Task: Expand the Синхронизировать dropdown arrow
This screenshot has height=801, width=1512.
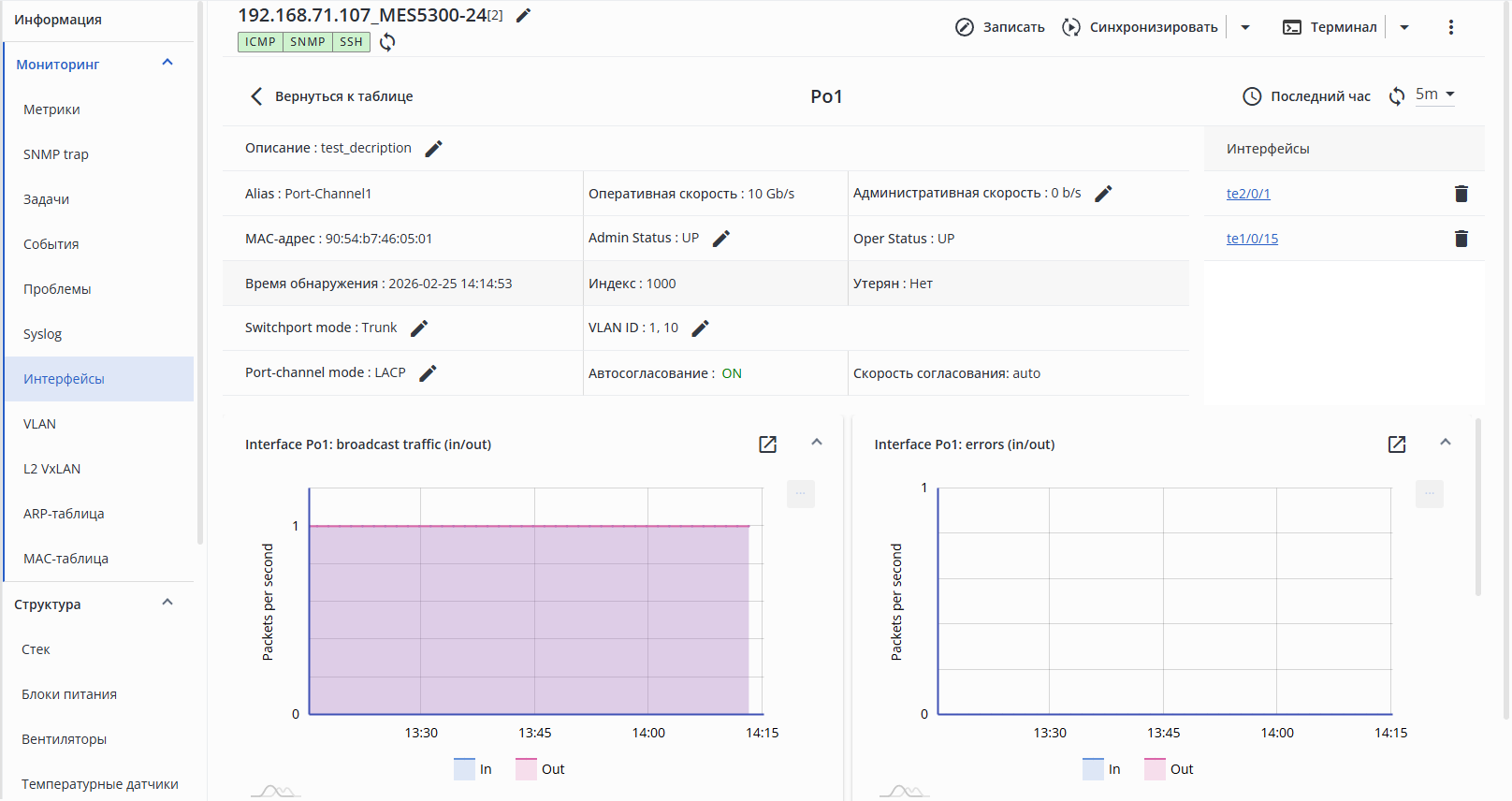Action: click(x=1245, y=27)
